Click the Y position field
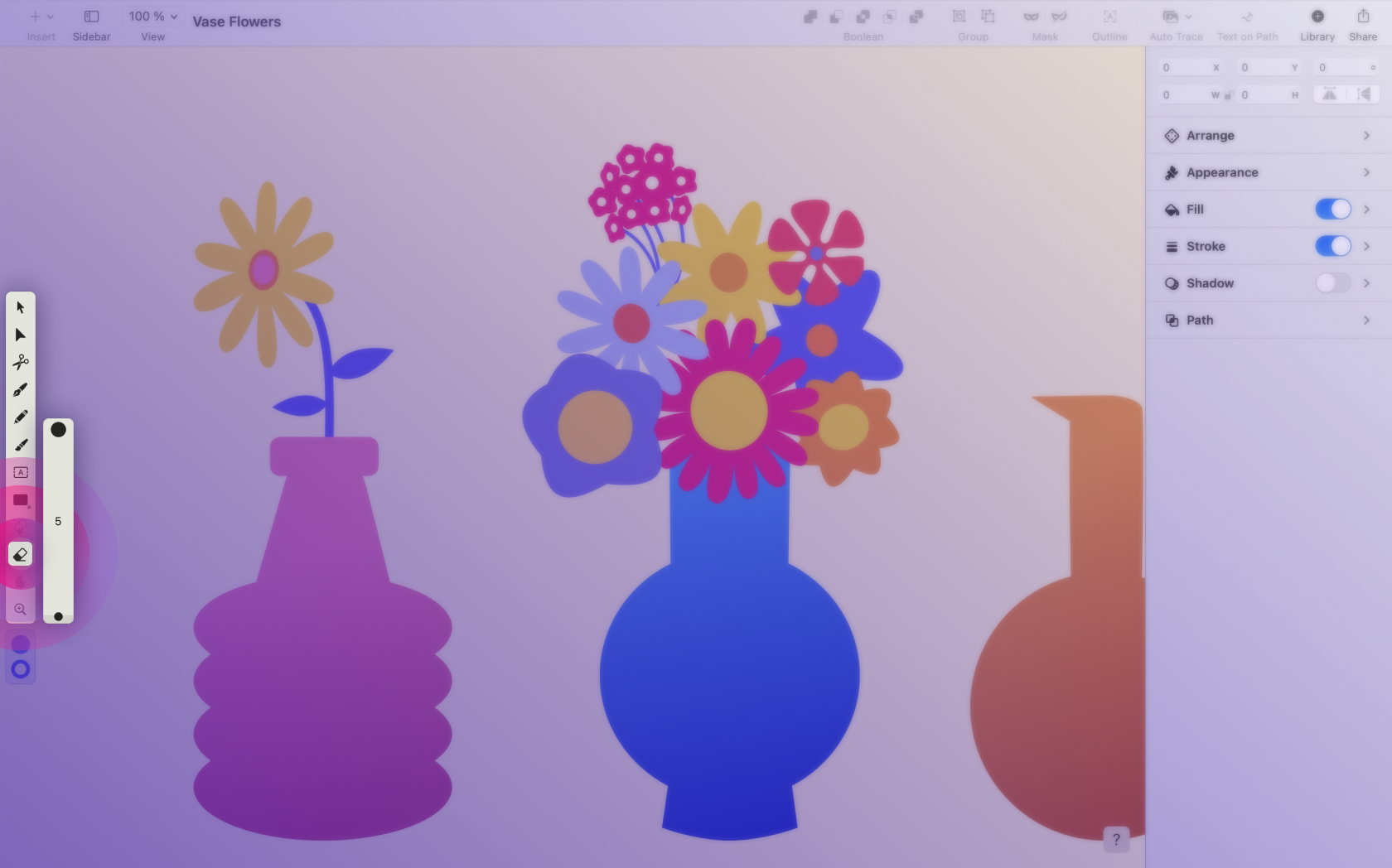Viewport: 1392px width, 868px height. [1269, 68]
